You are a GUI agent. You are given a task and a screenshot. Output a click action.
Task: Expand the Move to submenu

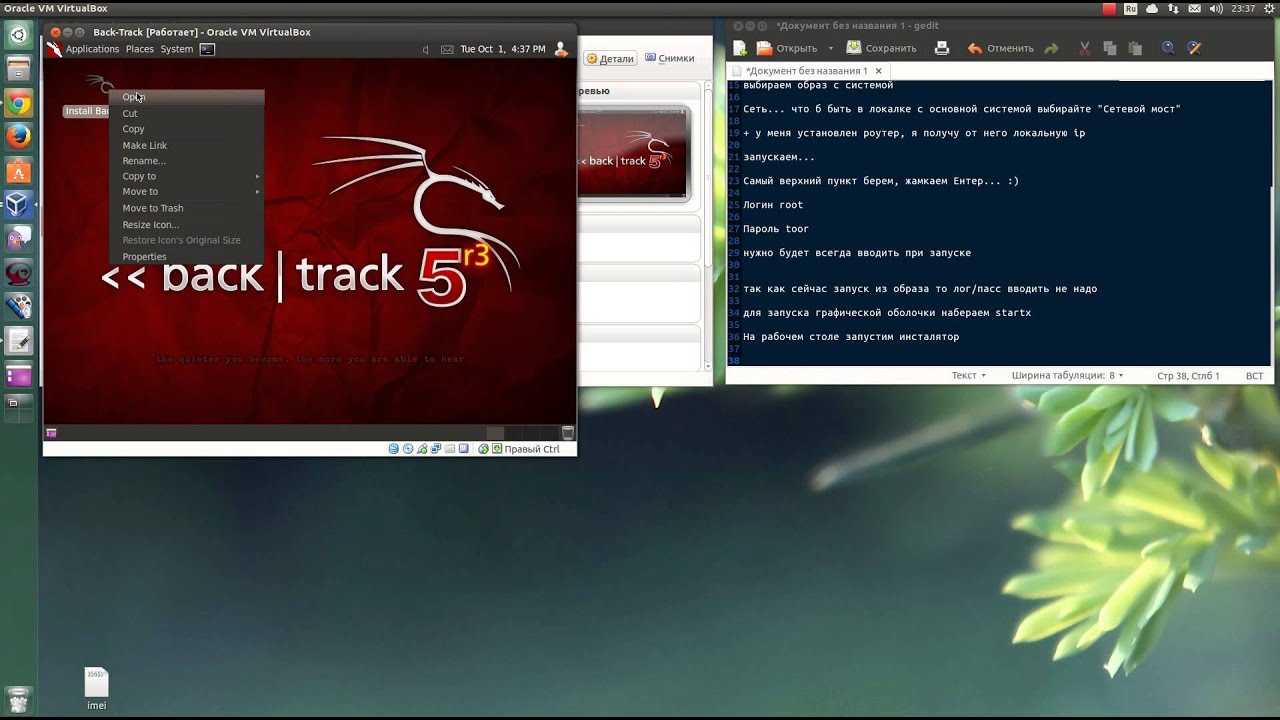186,191
